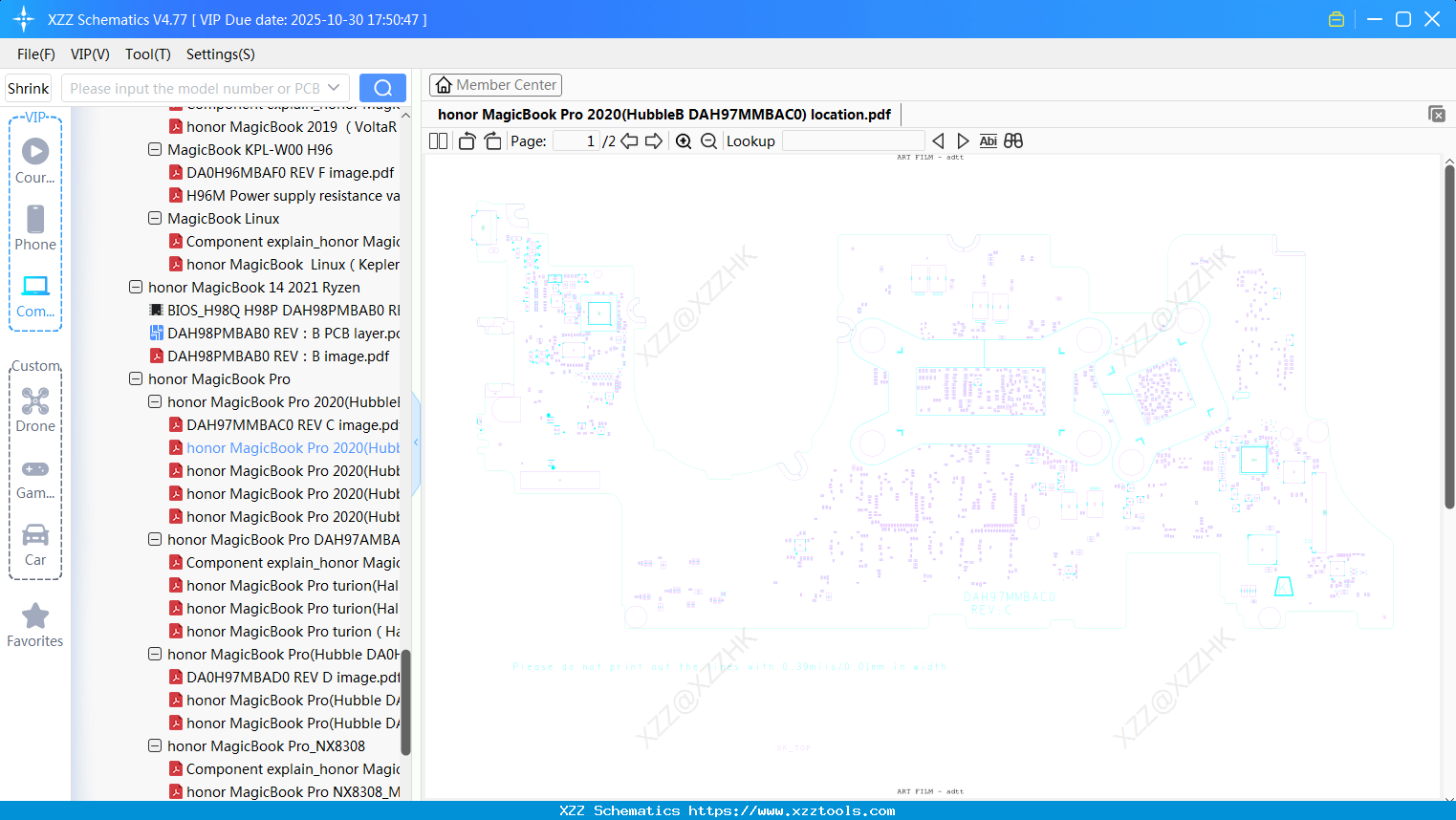The image size is (1456, 820).
Task: Open the BIOS_H98Q H98P DAH98PMBAB0 file
Action: [x=275, y=310]
